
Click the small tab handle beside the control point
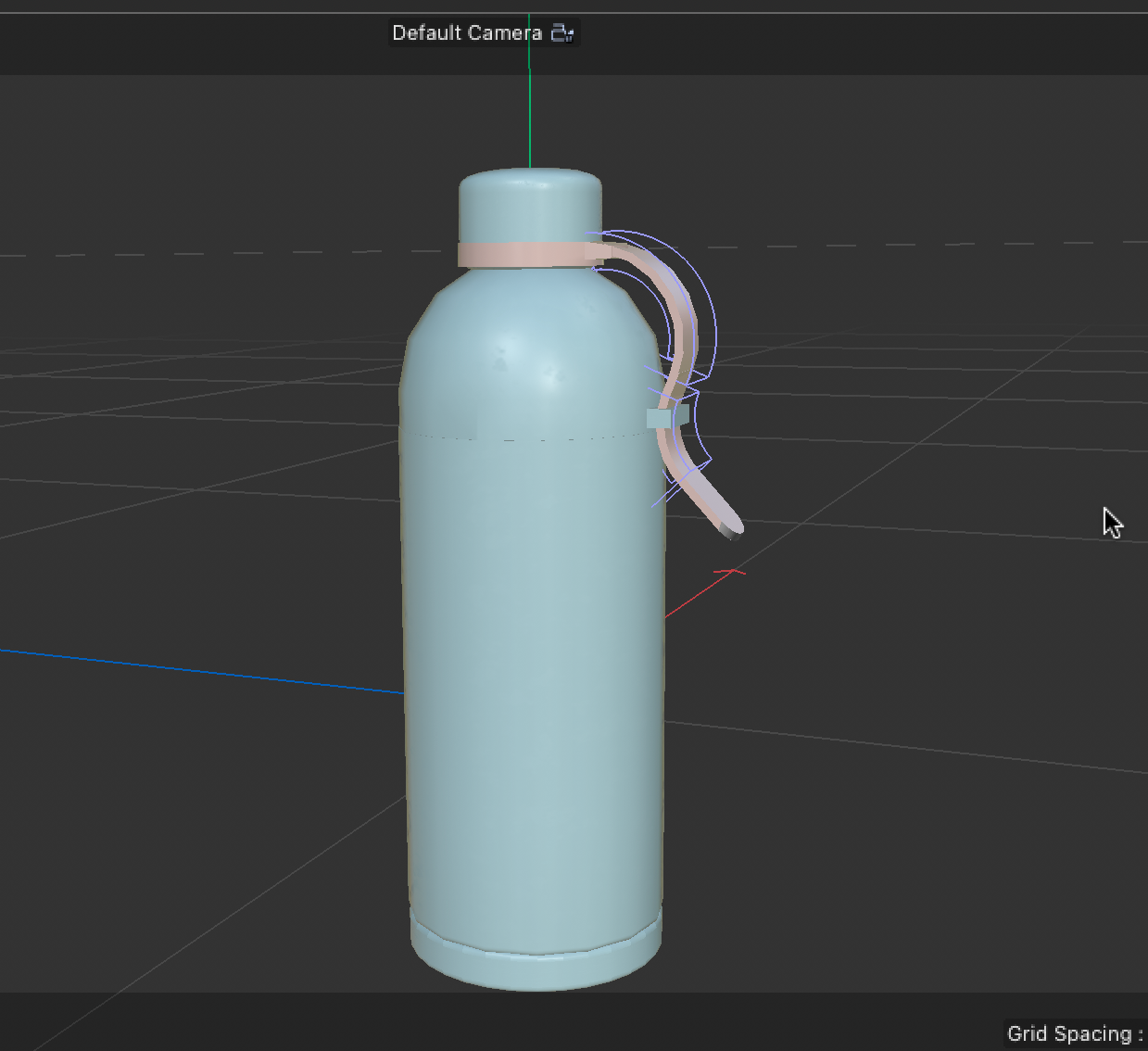[684, 414]
